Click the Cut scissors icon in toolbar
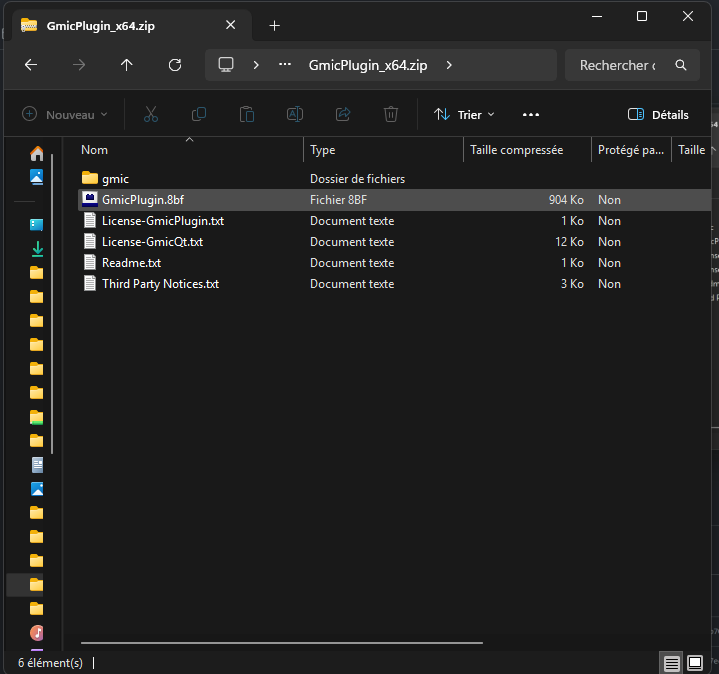 coord(151,115)
